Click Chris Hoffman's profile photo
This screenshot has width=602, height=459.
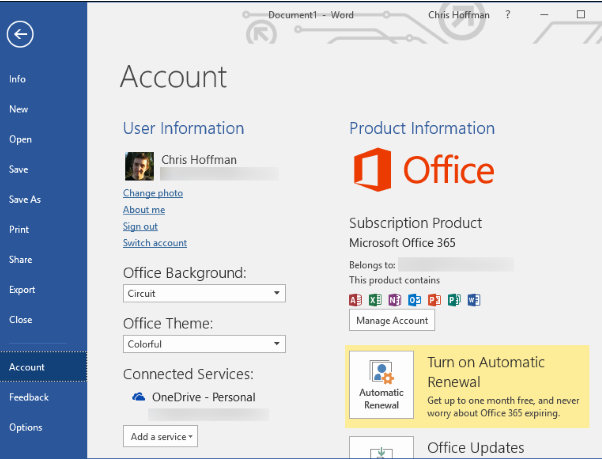pos(139,166)
